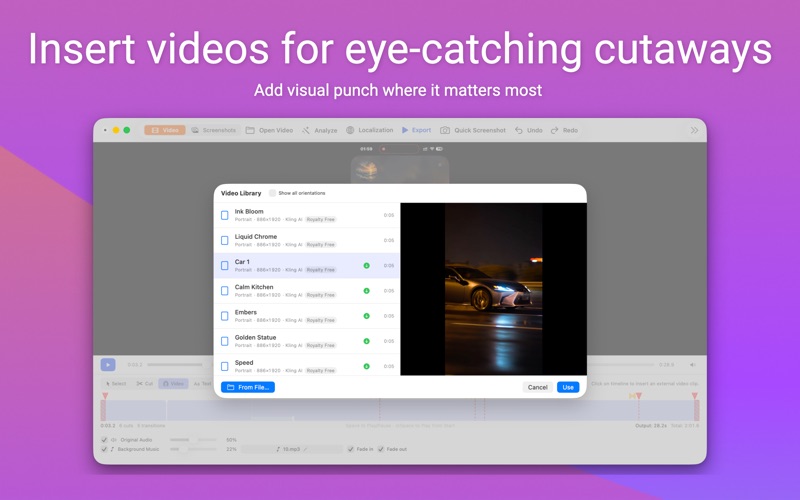Adjust the Original Audio volume slider
Image resolution: width=800 pixels, height=500 pixels.
[193, 439]
